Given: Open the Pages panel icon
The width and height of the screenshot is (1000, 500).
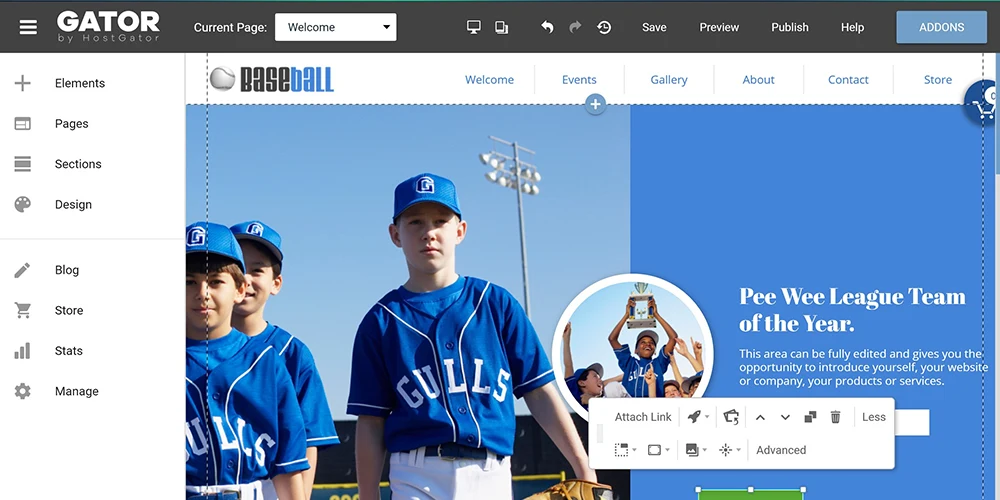Looking at the screenshot, I should (x=22, y=124).
